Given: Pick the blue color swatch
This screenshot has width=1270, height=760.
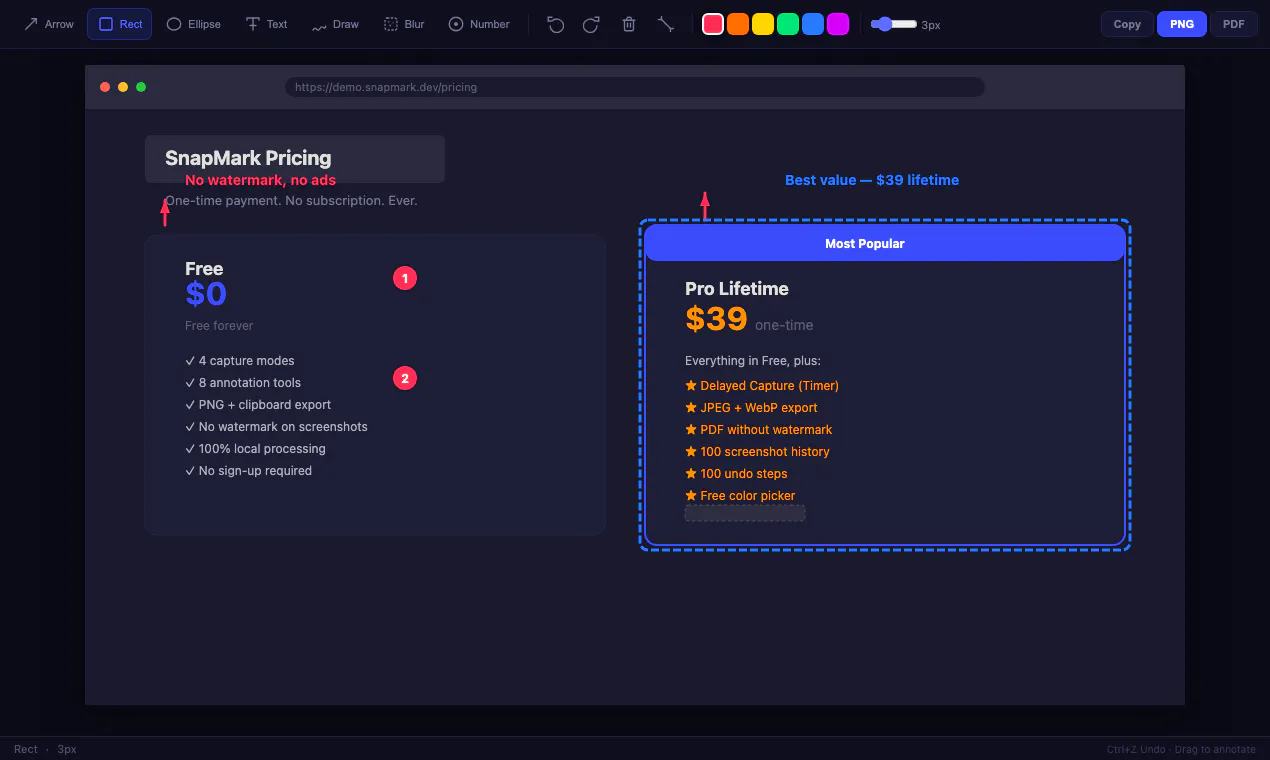Looking at the screenshot, I should pos(813,24).
